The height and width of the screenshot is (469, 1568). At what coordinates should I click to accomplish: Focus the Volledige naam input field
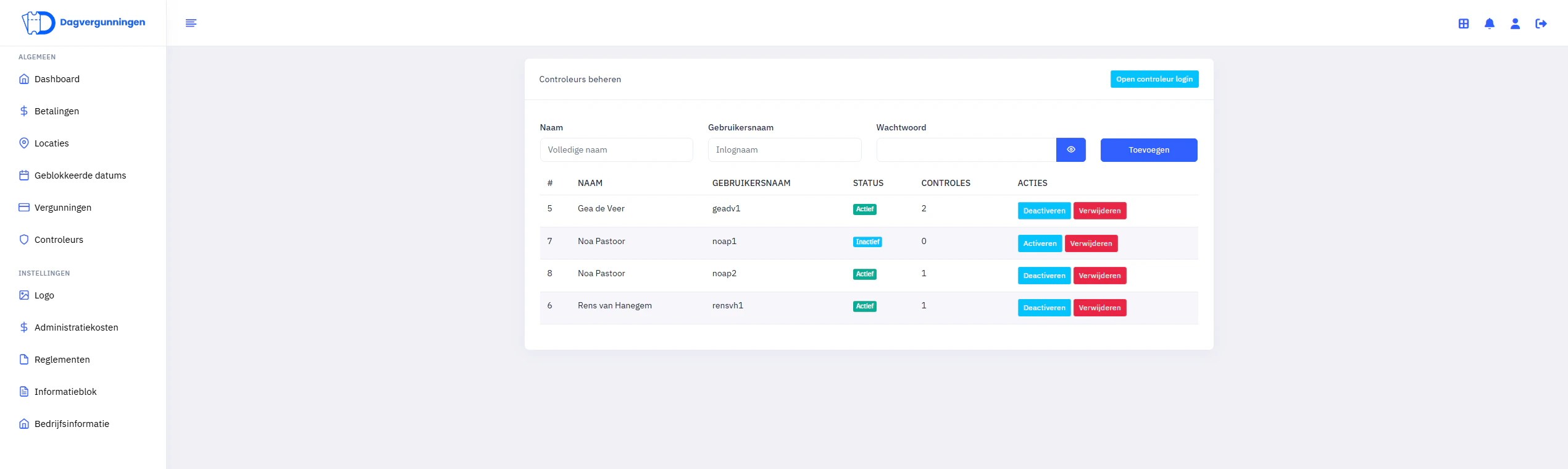tap(616, 150)
